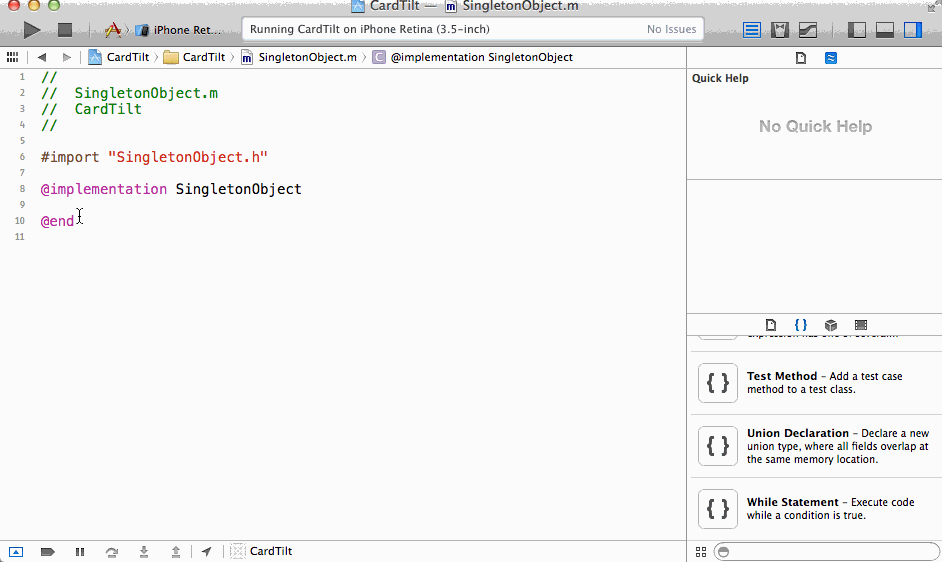
Task: Switch to the Assistant editor
Action: [x=780, y=29]
